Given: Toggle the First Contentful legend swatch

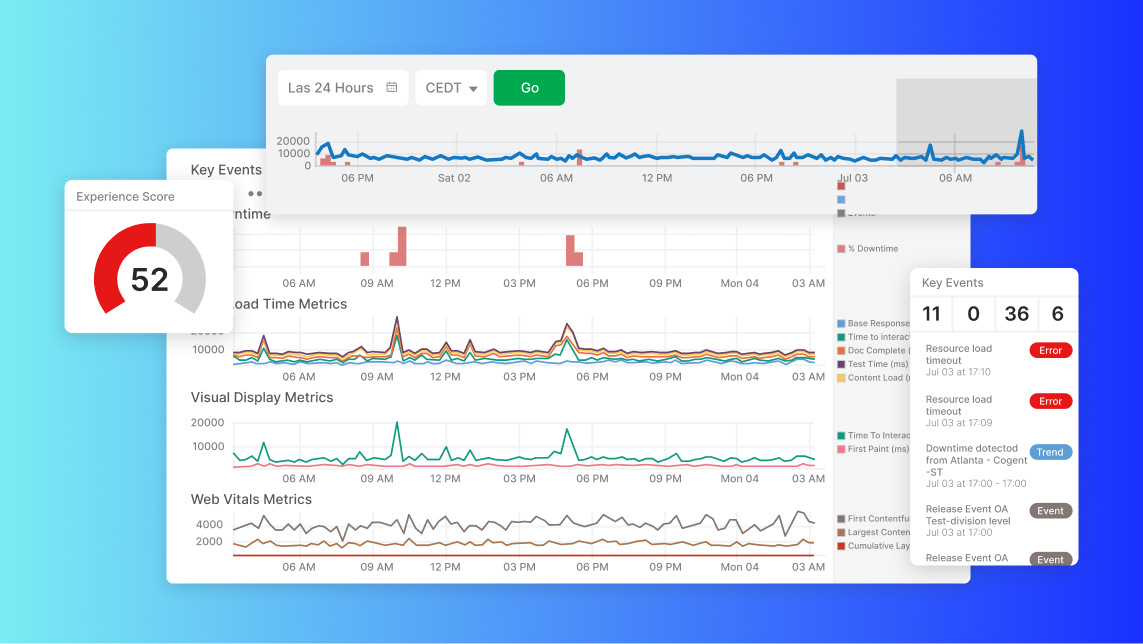Looking at the screenshot, I should point(841,519).
